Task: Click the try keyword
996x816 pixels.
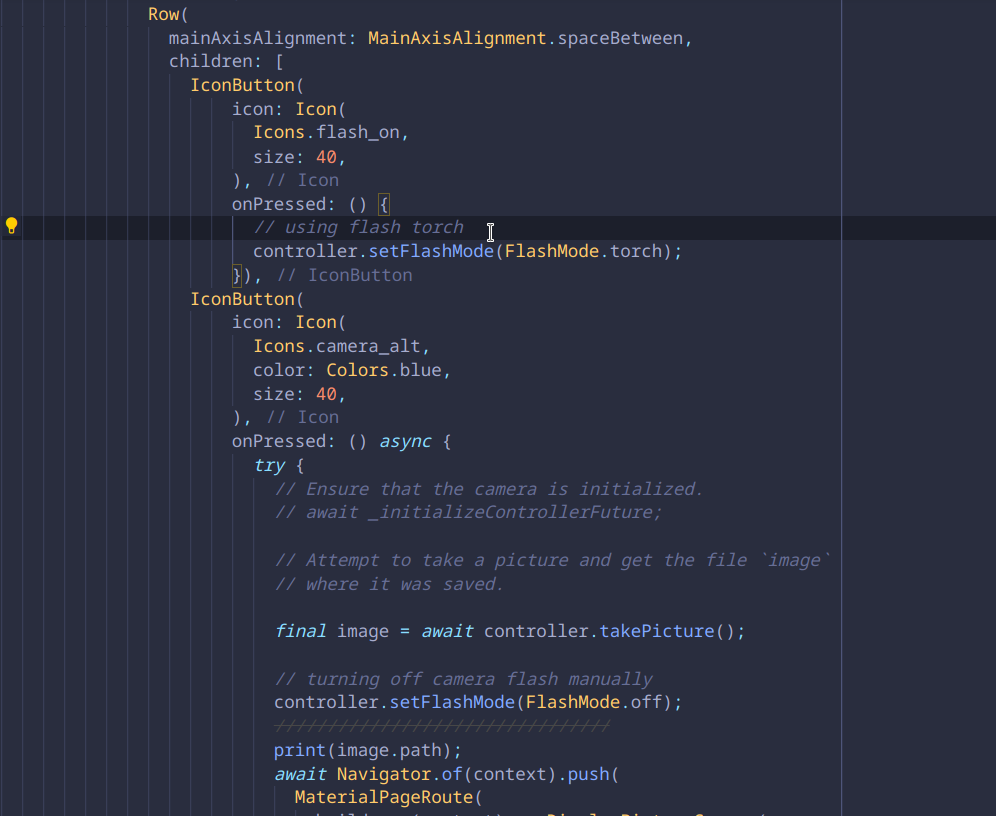Action: [x=269, y=465]
